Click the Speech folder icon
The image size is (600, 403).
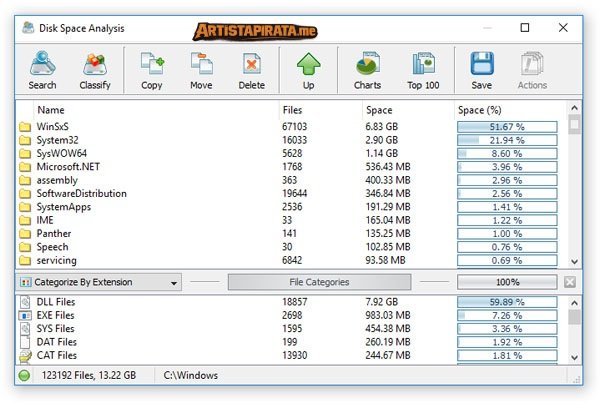(x=25, y=247)
